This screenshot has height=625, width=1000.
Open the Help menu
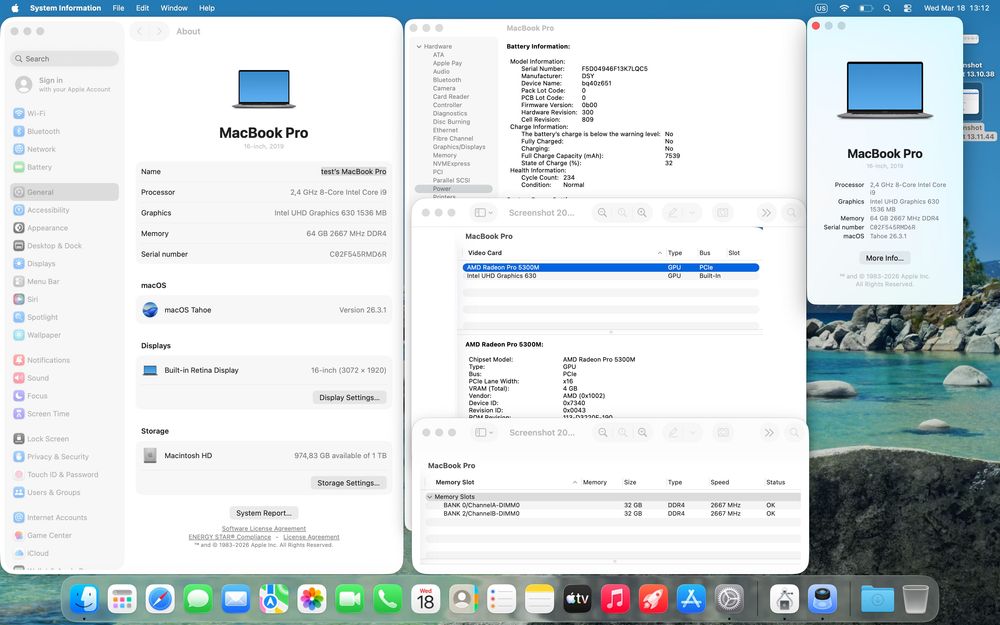pos(207,8)
